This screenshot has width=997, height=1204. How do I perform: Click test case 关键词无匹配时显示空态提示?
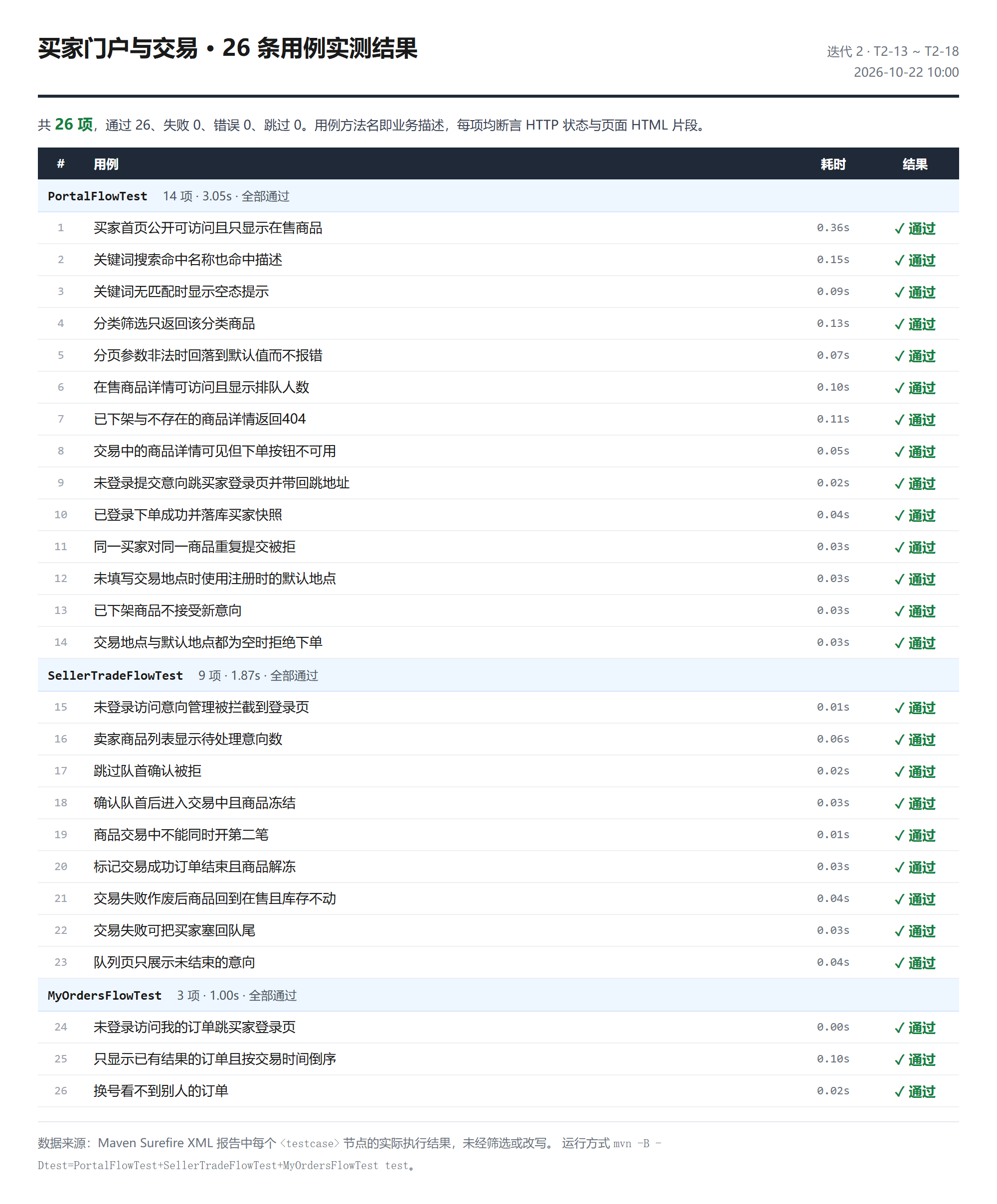coord(181,292)
